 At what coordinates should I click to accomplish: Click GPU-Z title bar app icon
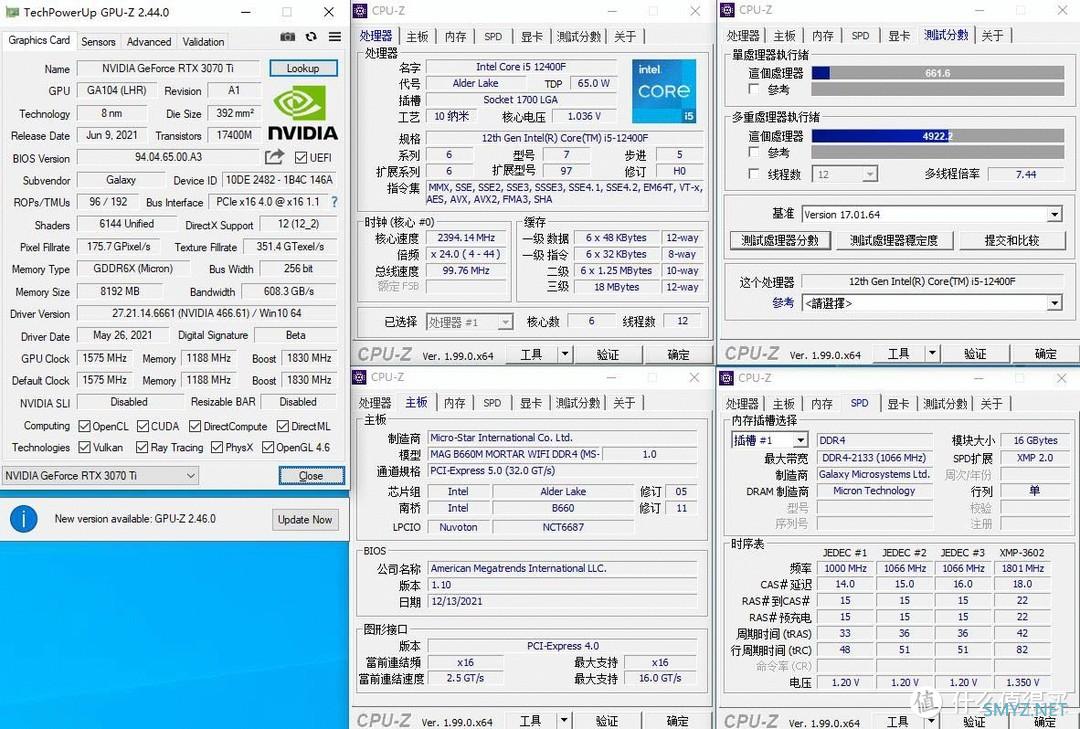coord(12,12)
